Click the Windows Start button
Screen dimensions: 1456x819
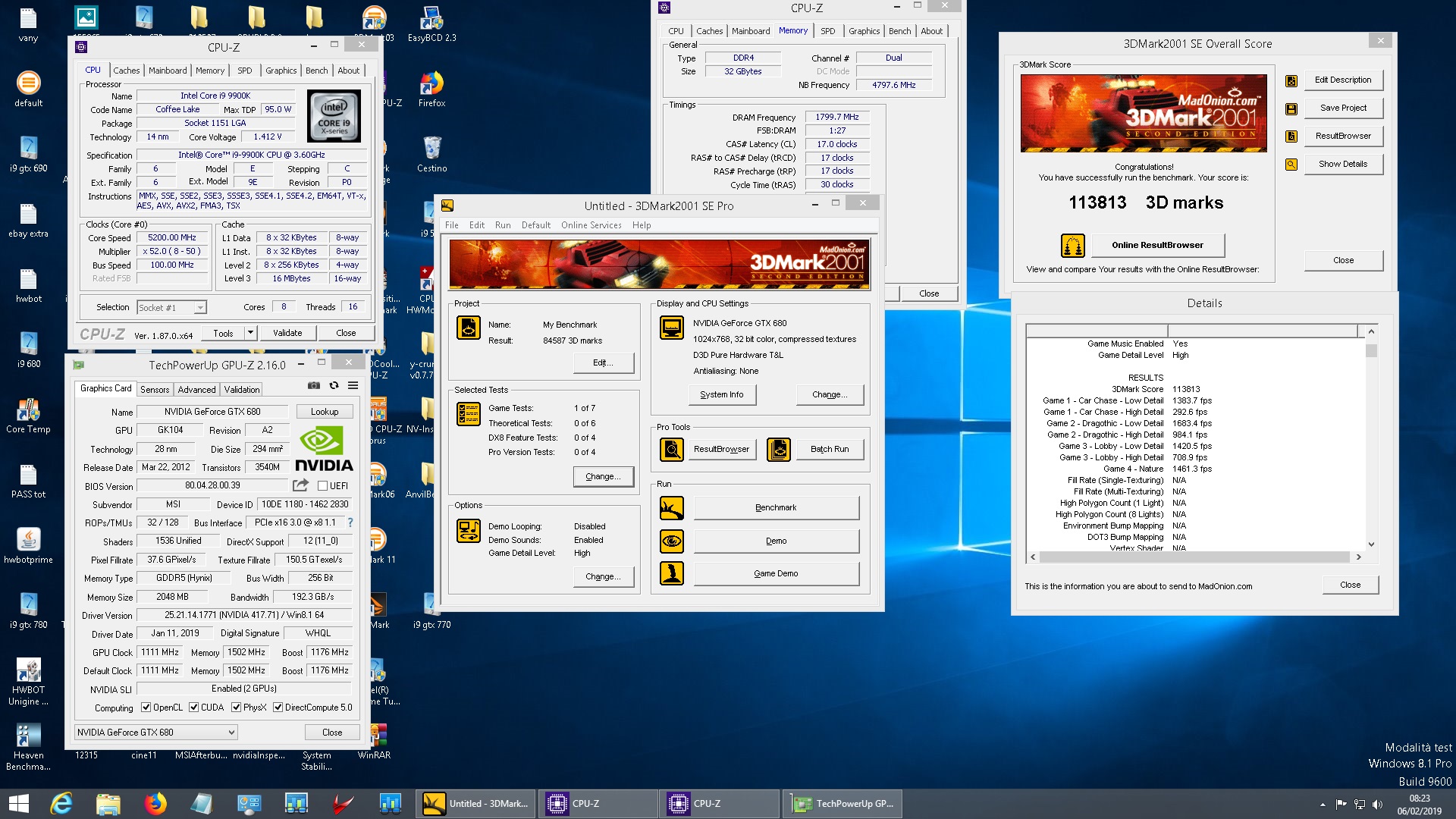[18, 803]
